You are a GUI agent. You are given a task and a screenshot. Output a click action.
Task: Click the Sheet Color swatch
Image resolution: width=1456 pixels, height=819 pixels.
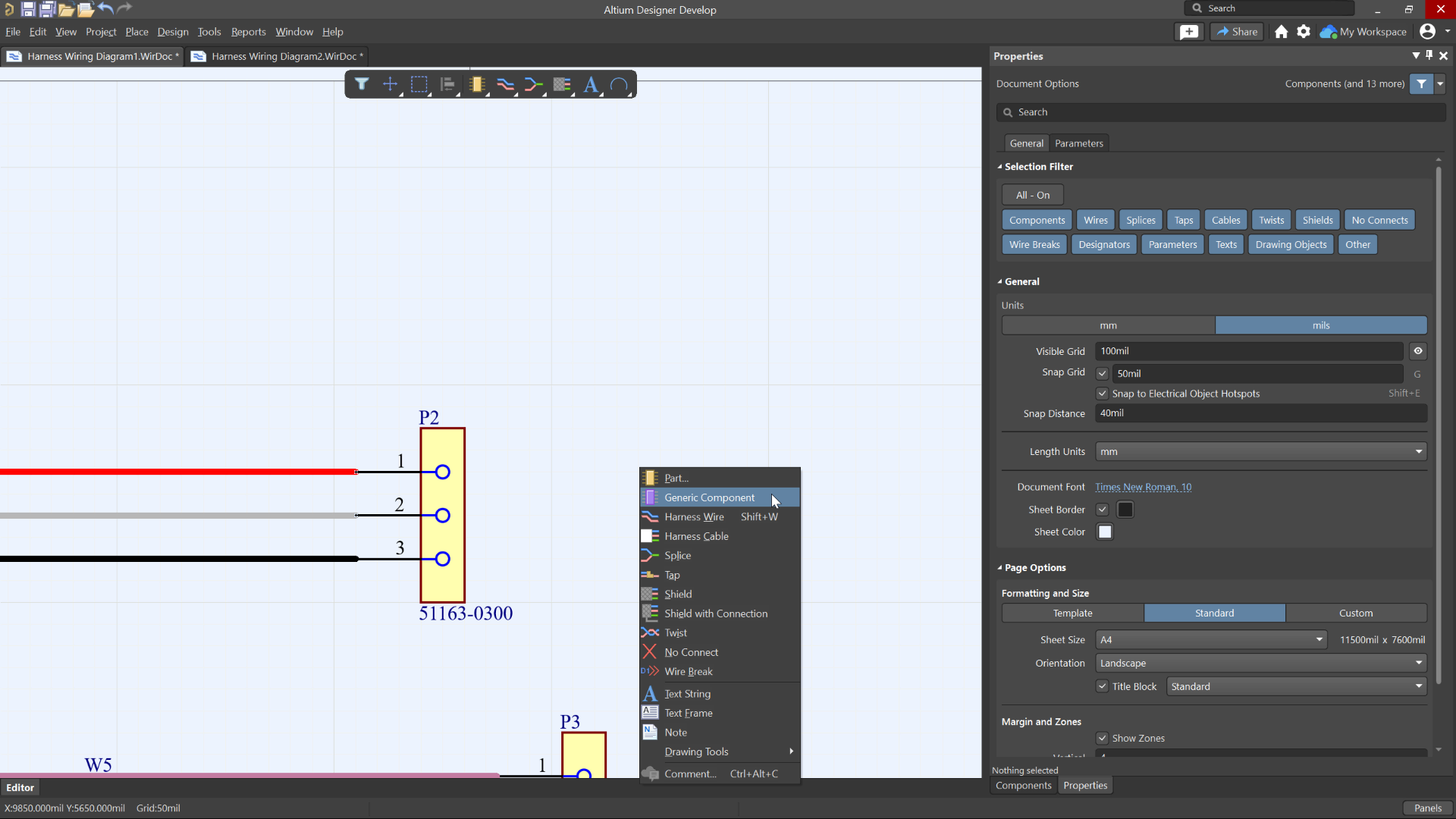tap(1105, 532)
